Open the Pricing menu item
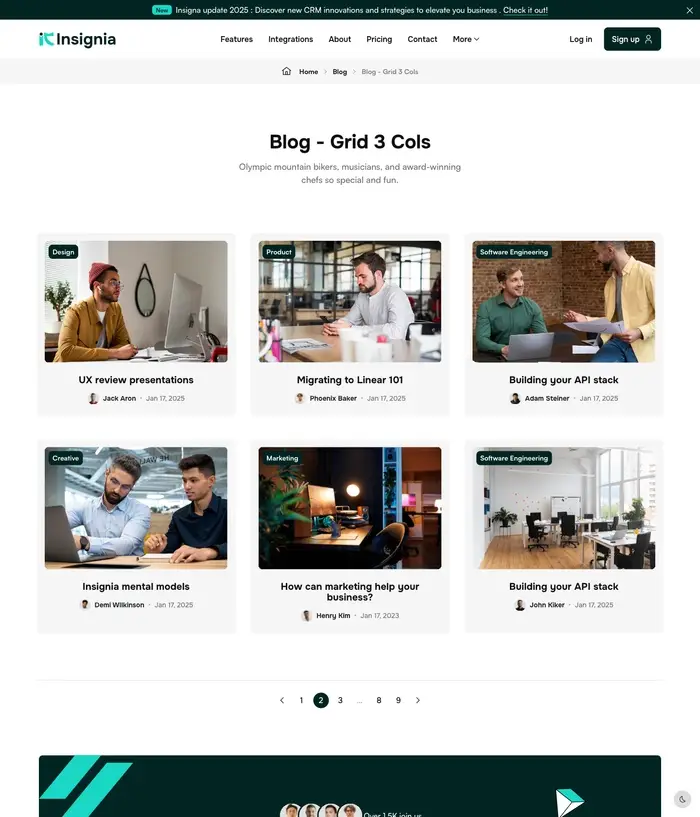The height and width of the screenshot is (817, 700). (379, 39)
